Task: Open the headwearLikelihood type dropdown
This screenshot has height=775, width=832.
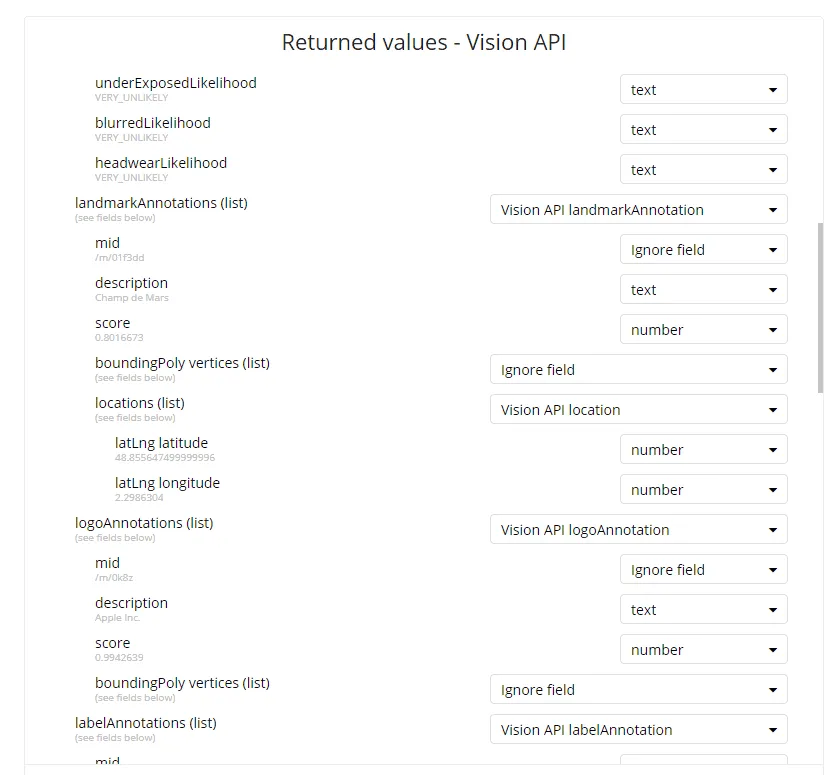Action: tap(703, 170)
